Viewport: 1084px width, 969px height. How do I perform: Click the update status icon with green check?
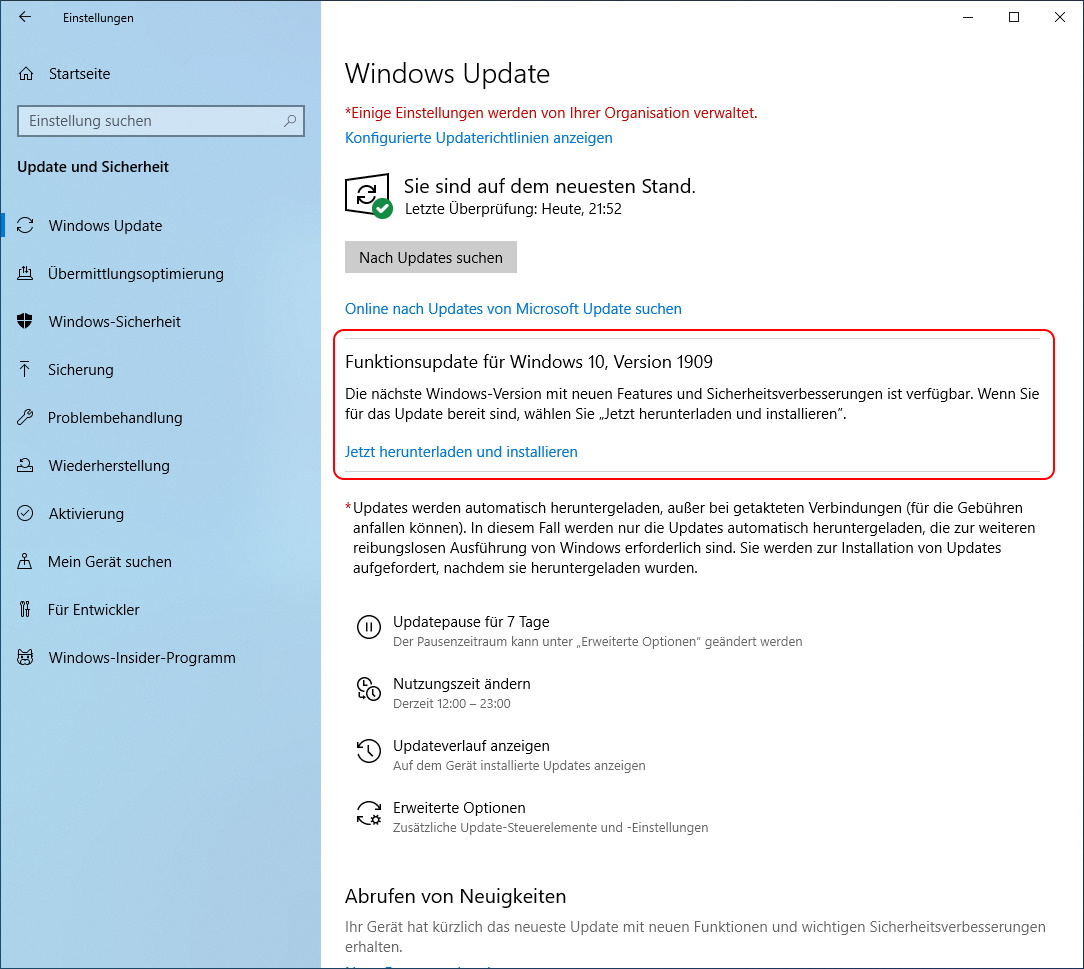tap(368, 196)
